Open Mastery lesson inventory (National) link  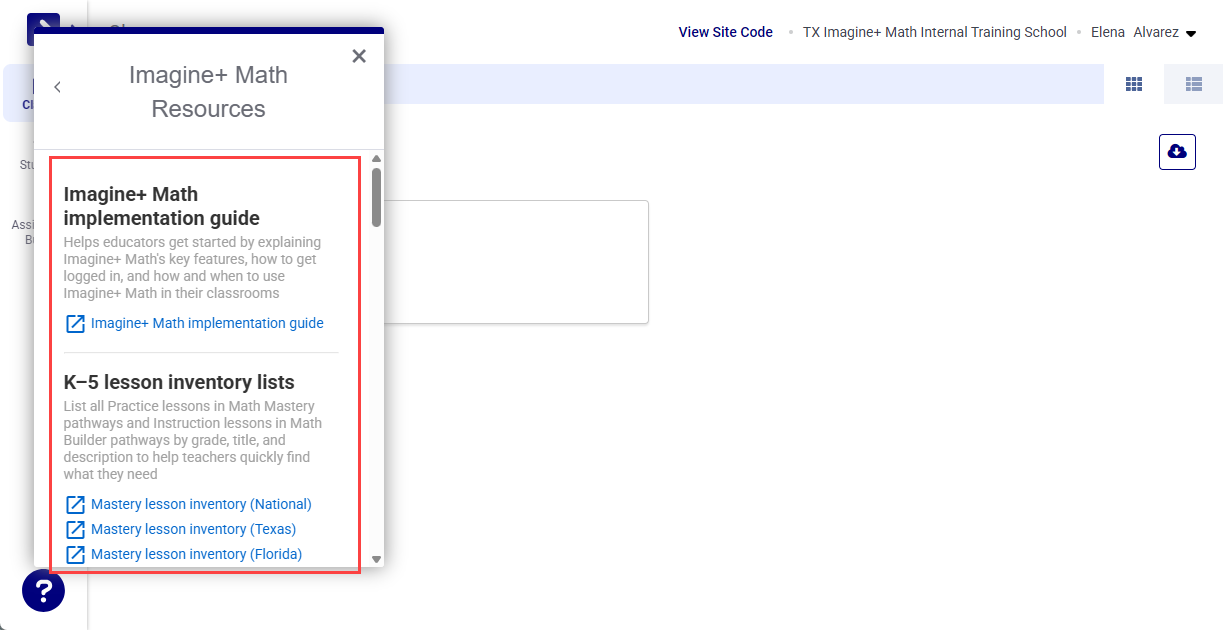[201, 504]
